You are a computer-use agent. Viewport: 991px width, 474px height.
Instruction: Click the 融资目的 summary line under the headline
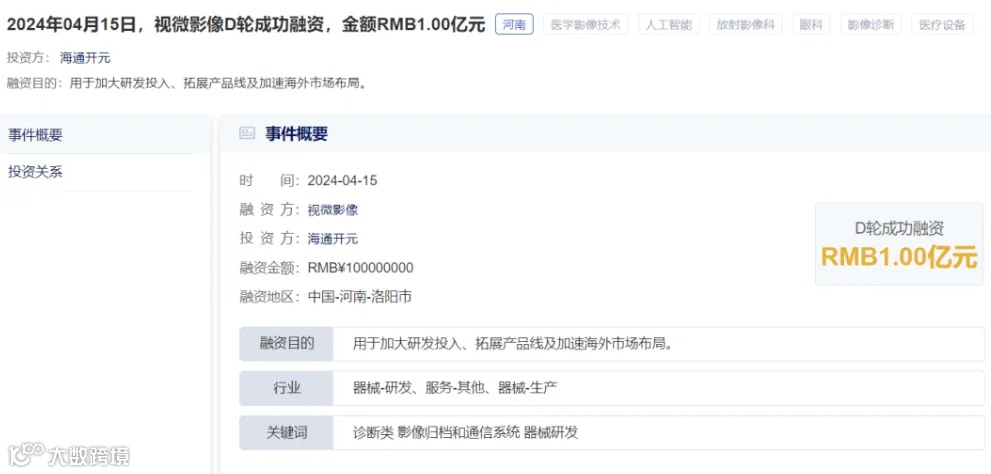187,83
